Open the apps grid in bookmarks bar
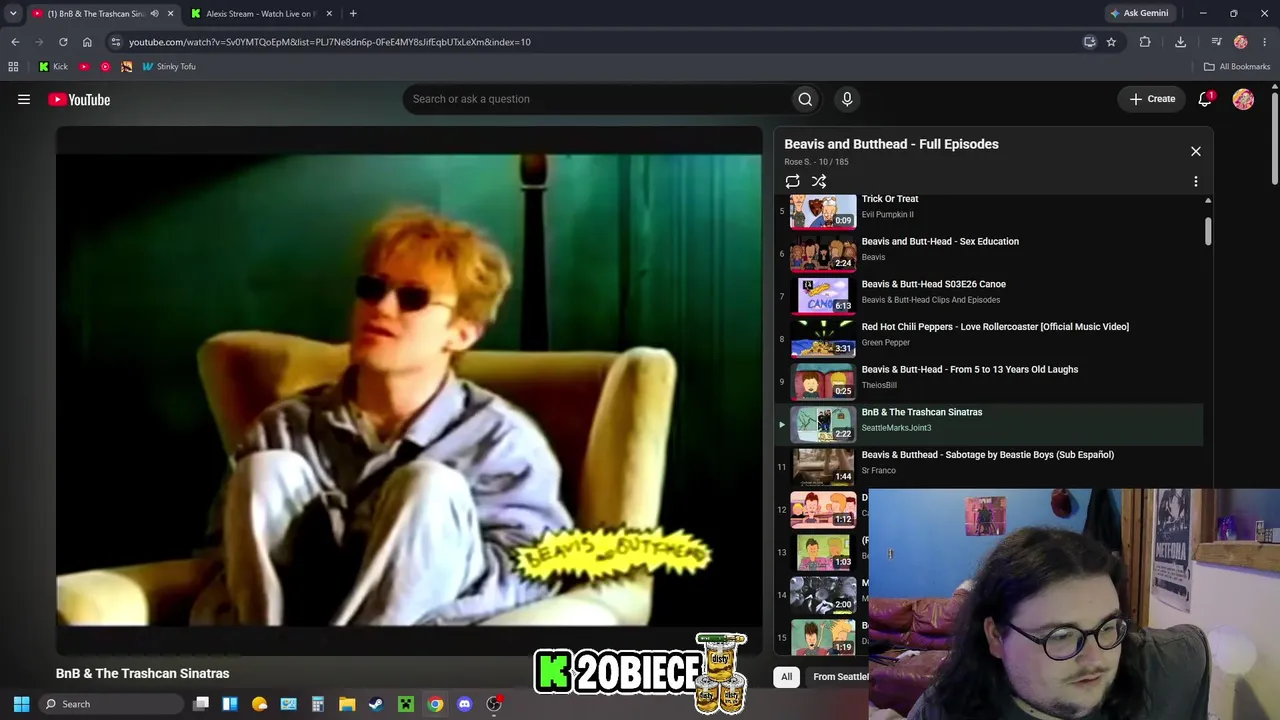Viewport: 1280px width, 720px height. pos(13,67)
